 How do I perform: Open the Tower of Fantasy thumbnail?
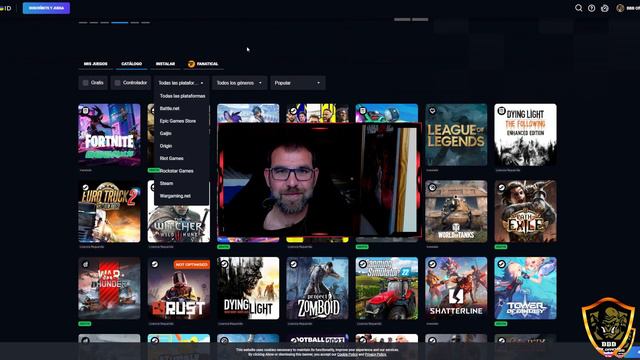point(526,288)
